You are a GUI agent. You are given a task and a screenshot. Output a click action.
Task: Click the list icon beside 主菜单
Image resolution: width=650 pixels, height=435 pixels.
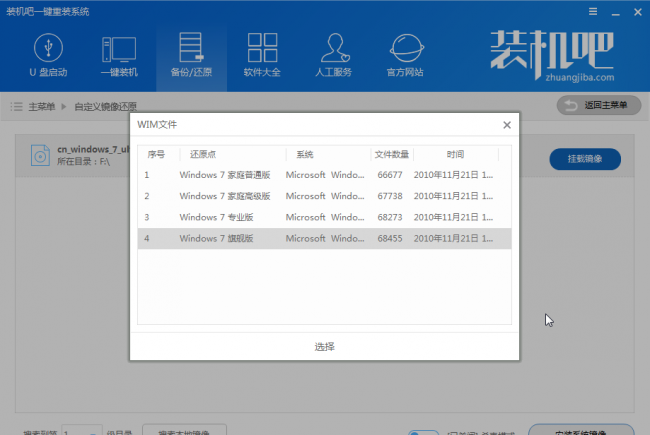pos(16,107)
